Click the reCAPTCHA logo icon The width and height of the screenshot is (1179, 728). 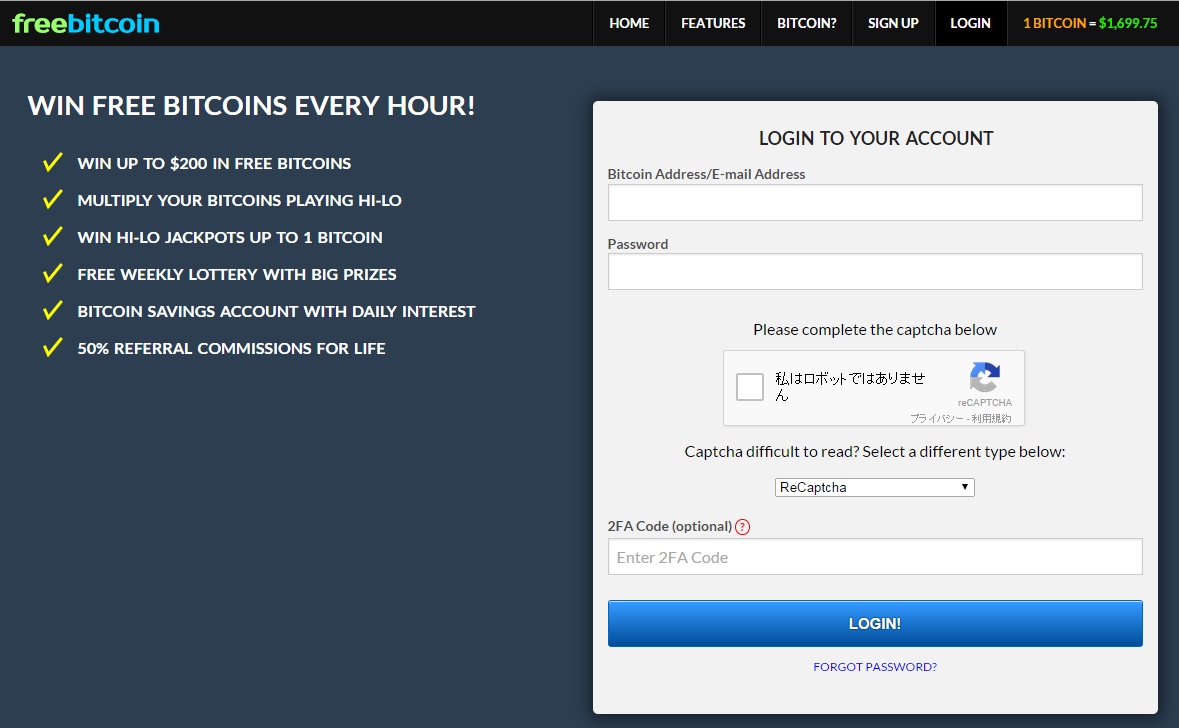click(984, 378)
